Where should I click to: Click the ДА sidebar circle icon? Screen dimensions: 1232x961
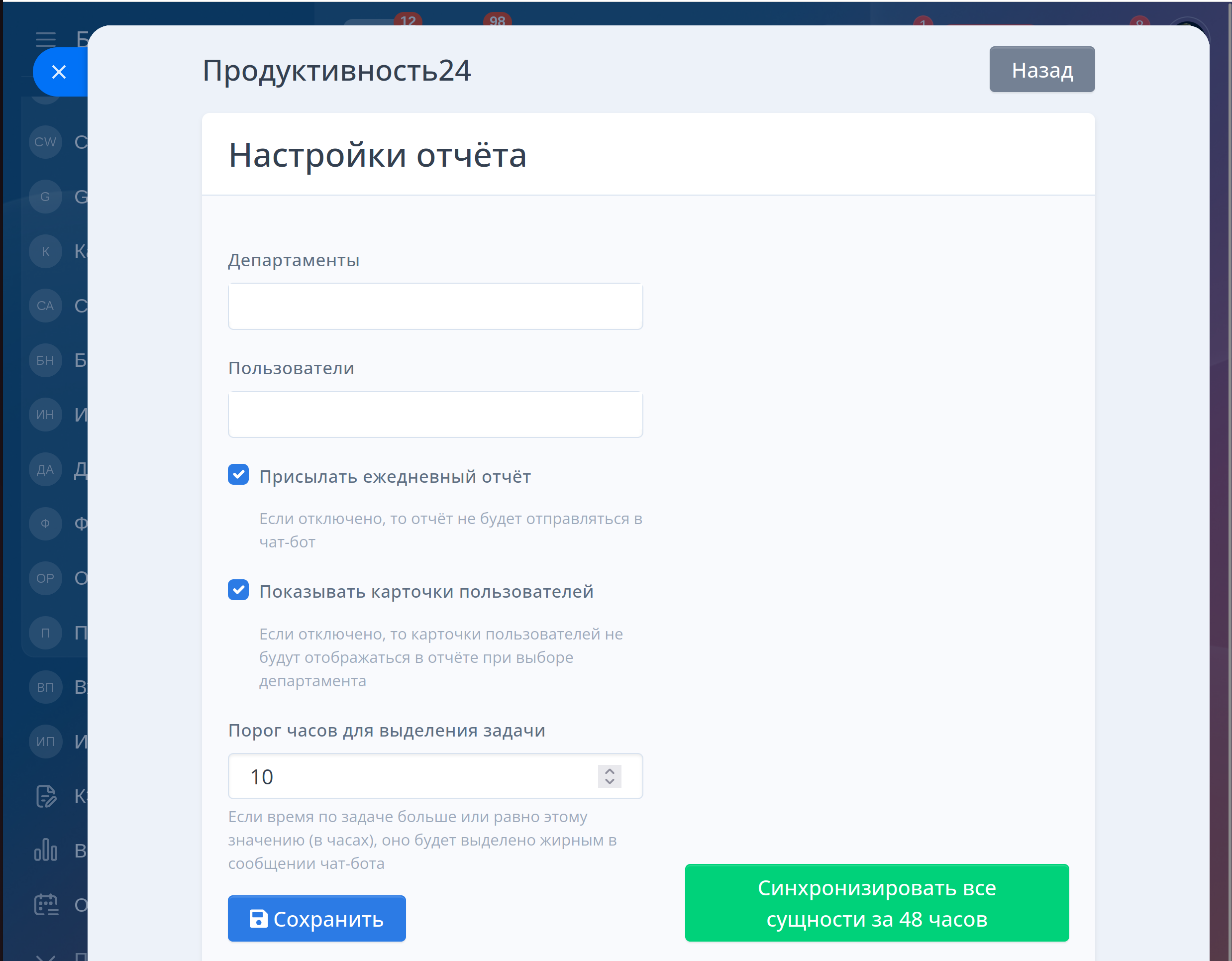point(45,469)
